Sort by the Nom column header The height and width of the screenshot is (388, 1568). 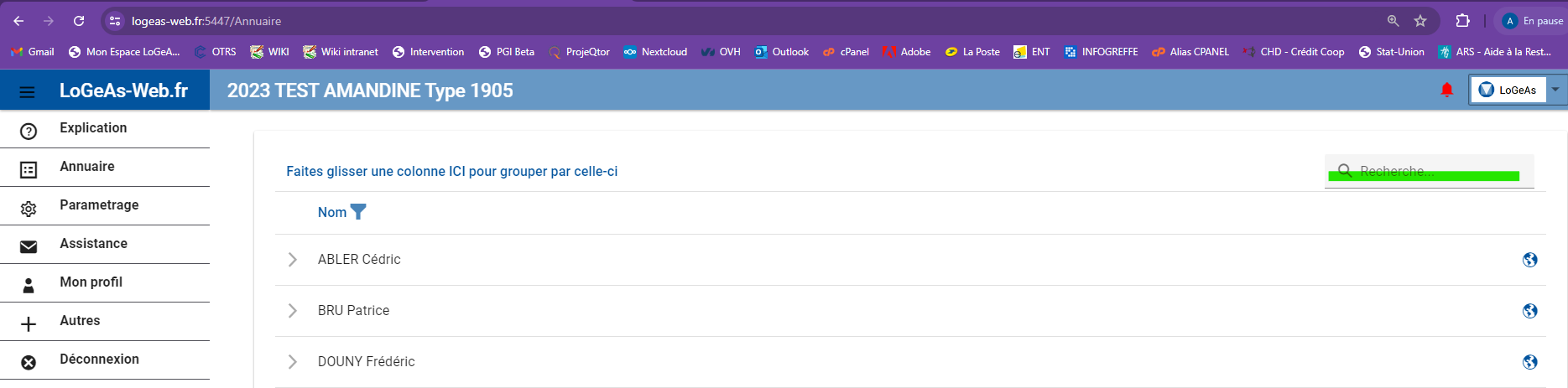331,212
